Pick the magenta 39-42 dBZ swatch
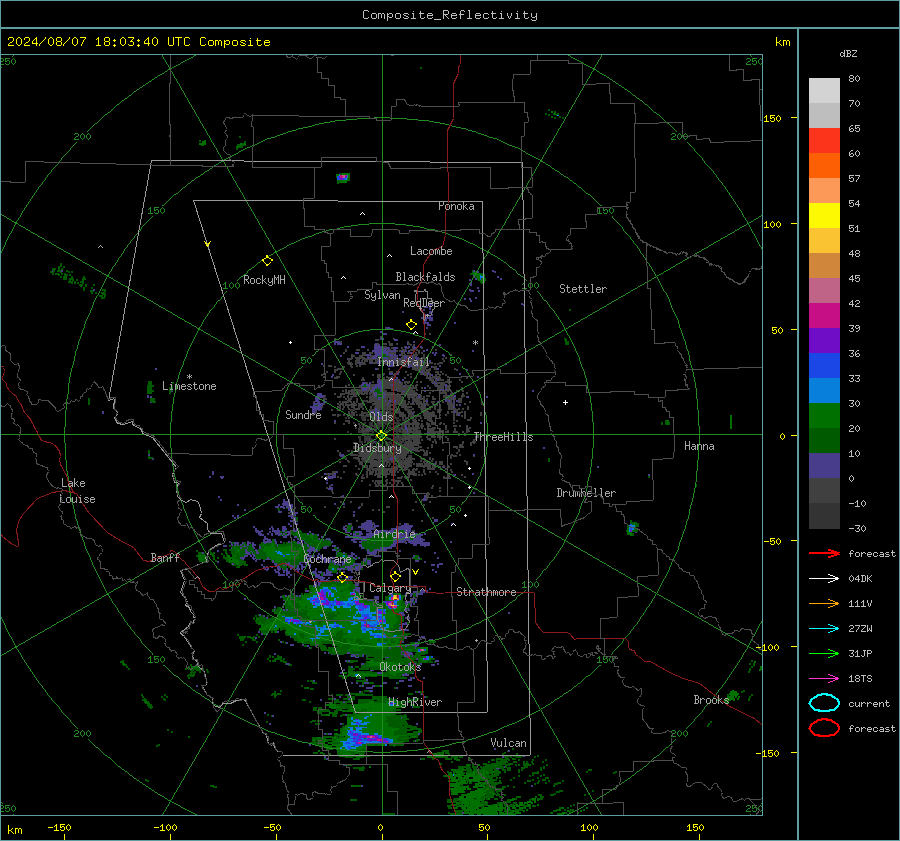This screenshot has height=841, width=900. [824, 315]
